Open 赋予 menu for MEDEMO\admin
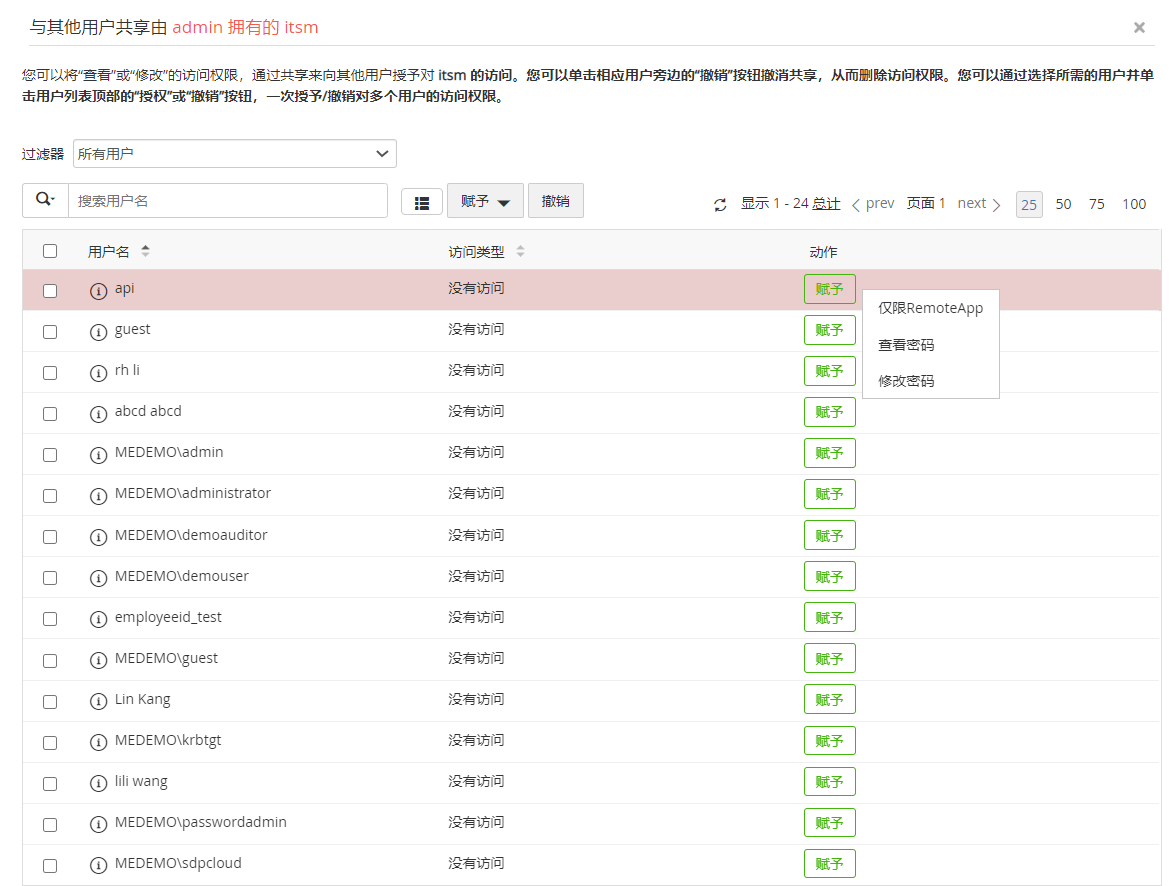The width and height of the screenshot is (1172, 886). click(x=830, y=453)
